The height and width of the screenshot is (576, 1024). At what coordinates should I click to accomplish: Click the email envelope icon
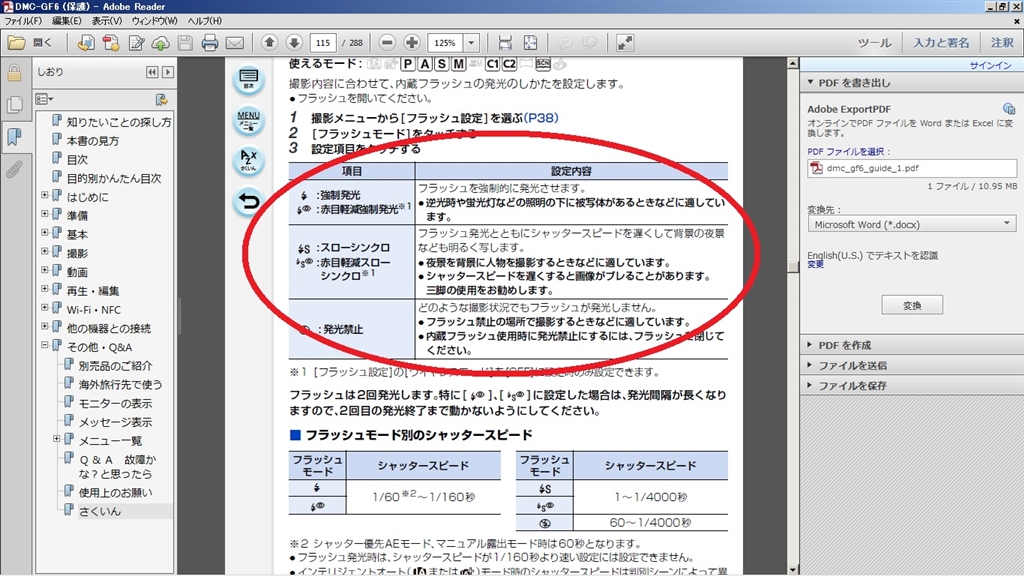234,43
